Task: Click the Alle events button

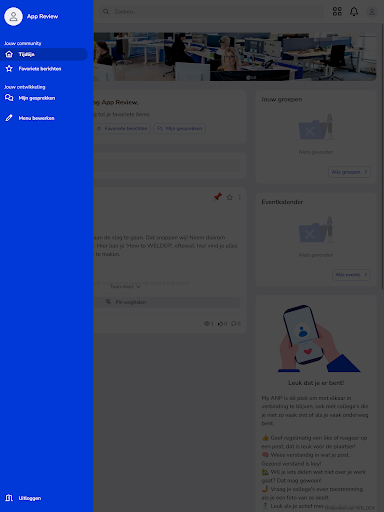Action: (x=351, y=275)
